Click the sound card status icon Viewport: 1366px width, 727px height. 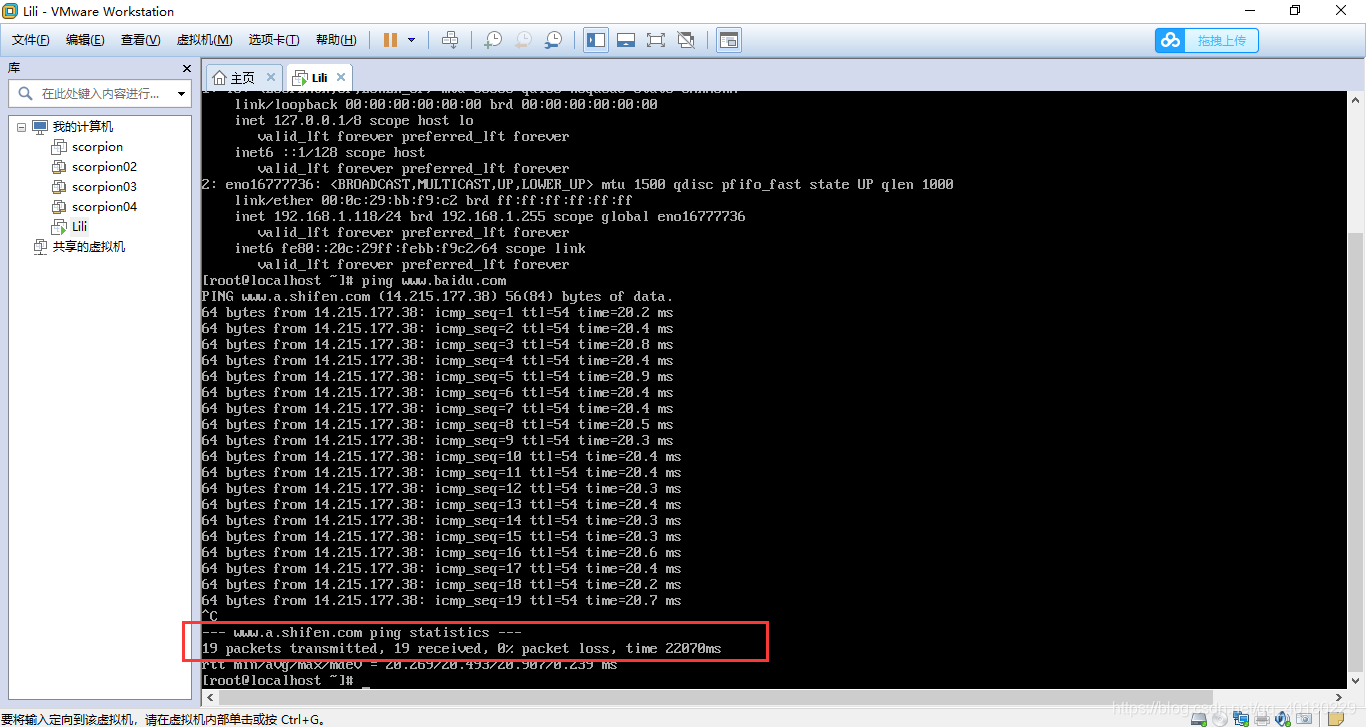pos(1284,718)
